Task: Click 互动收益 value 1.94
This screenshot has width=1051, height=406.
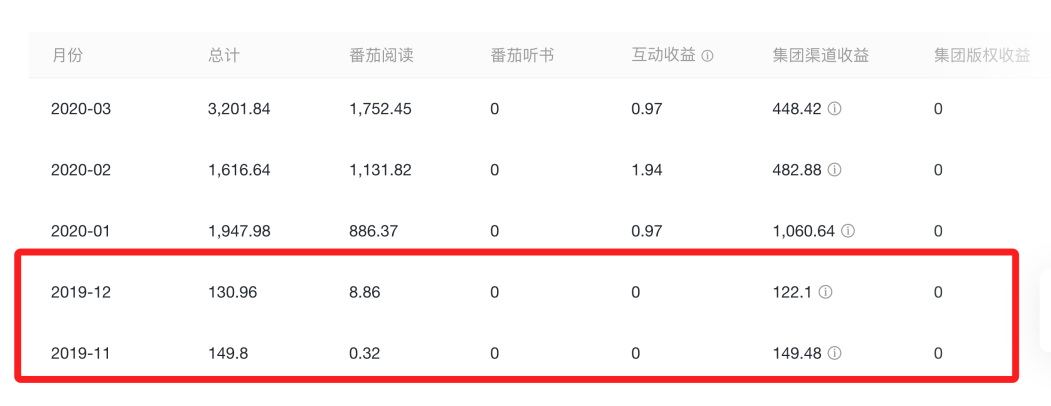Action: tap(647, 170)
